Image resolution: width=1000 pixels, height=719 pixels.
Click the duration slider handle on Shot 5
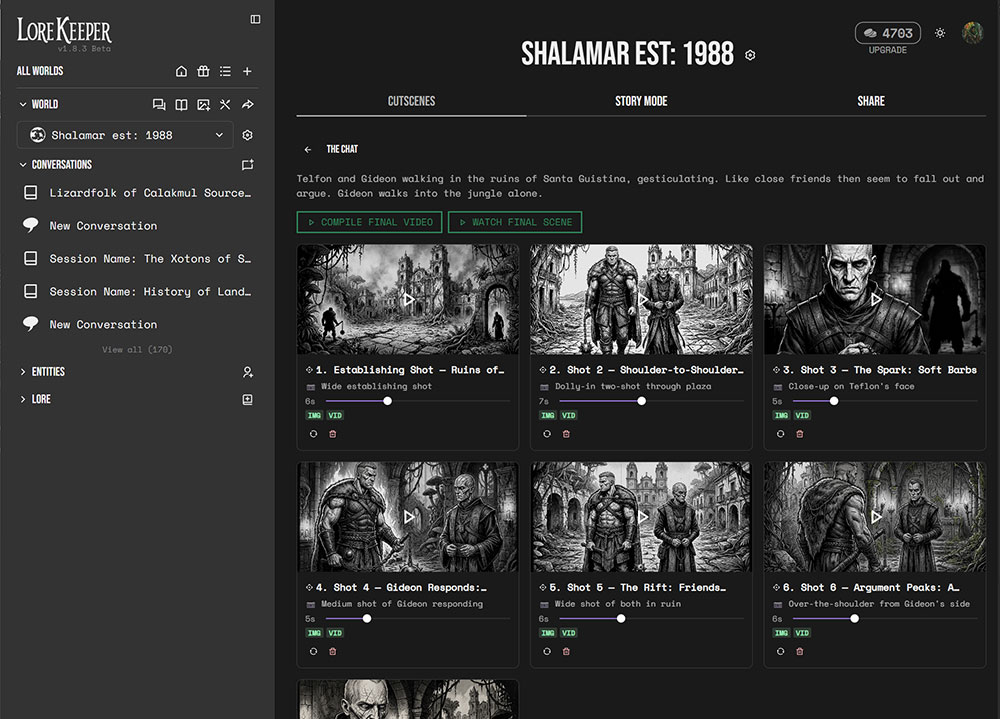point(621,619)
